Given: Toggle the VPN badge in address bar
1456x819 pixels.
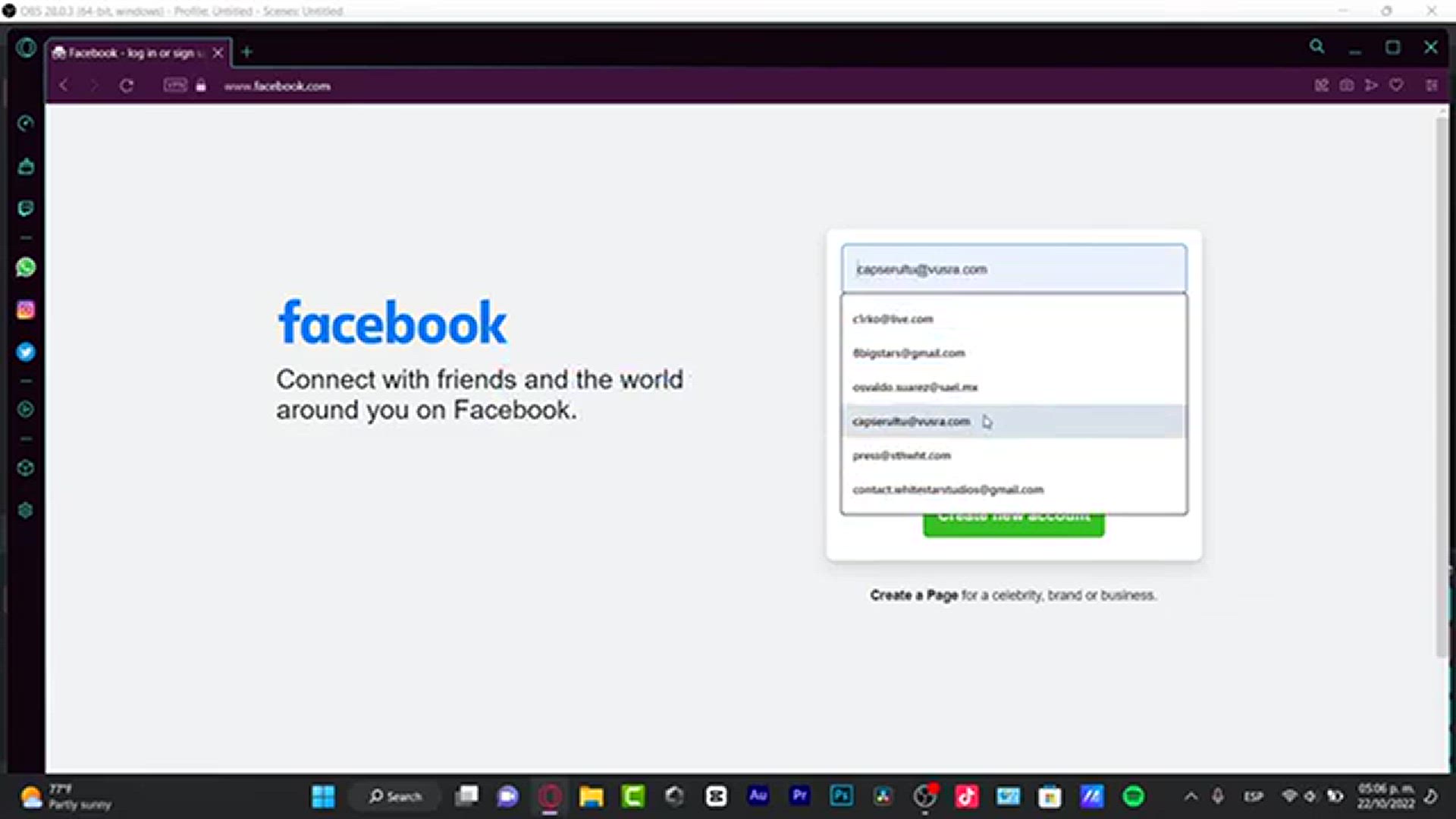Looking at the screenshot, I should point(175,86).
